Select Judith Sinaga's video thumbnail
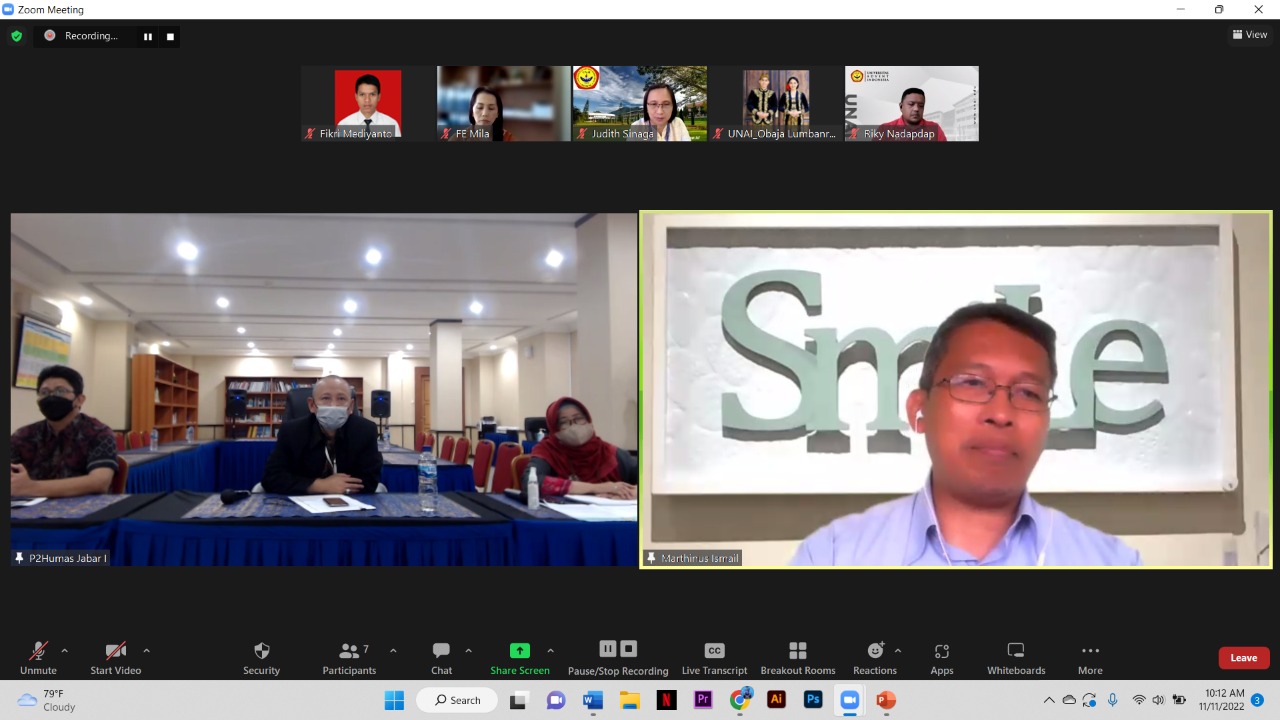 [x=639, y=103]
